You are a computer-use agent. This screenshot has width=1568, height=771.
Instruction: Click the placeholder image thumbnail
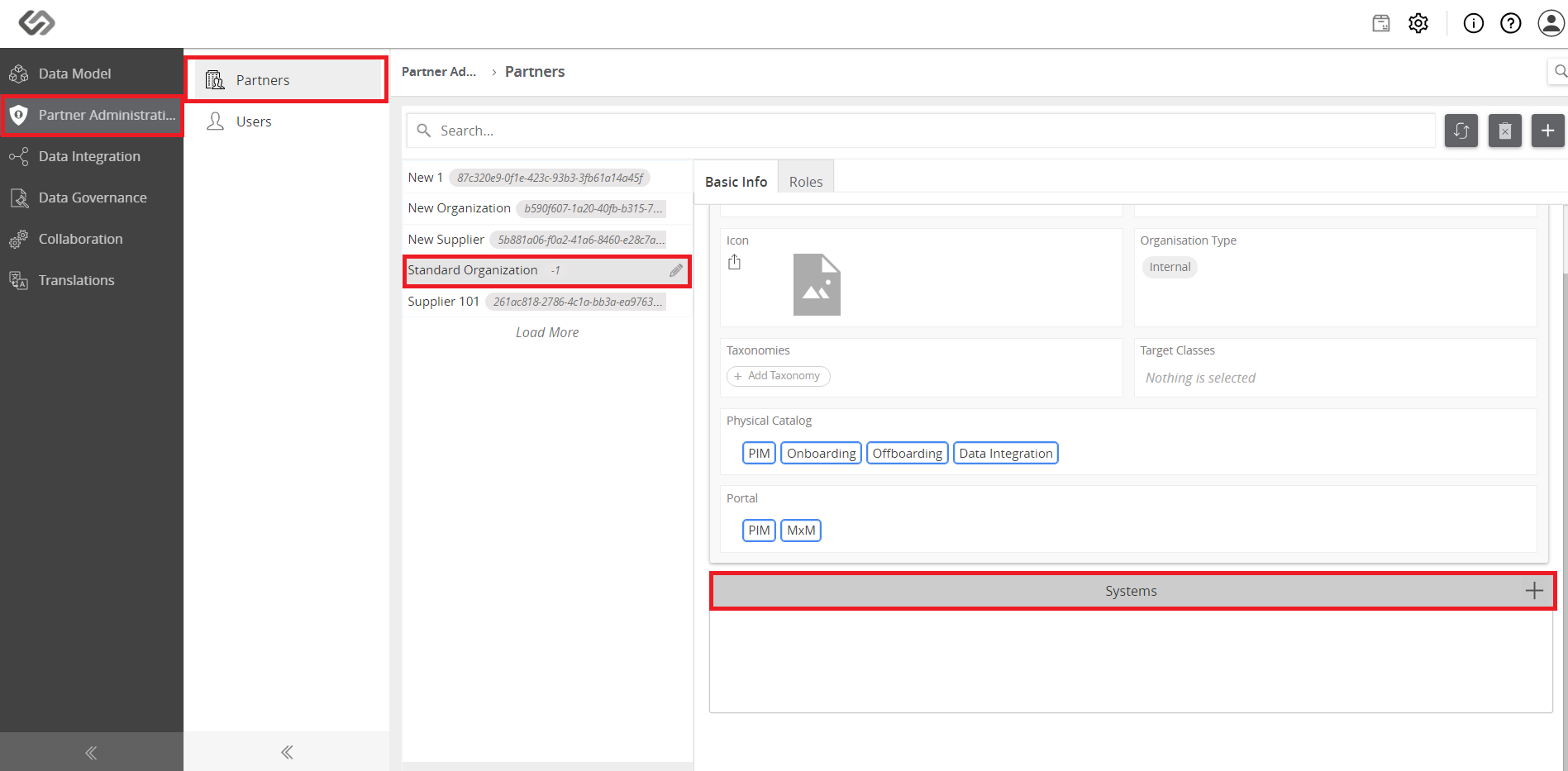click(817, 284)
